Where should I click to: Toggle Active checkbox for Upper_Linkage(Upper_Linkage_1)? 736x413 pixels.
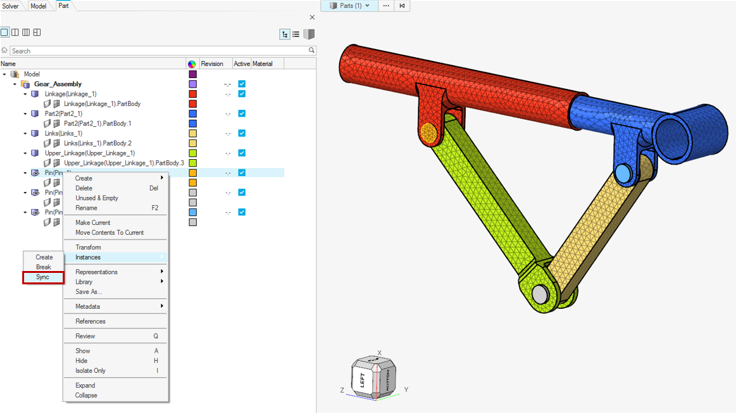tap(242, 153)
